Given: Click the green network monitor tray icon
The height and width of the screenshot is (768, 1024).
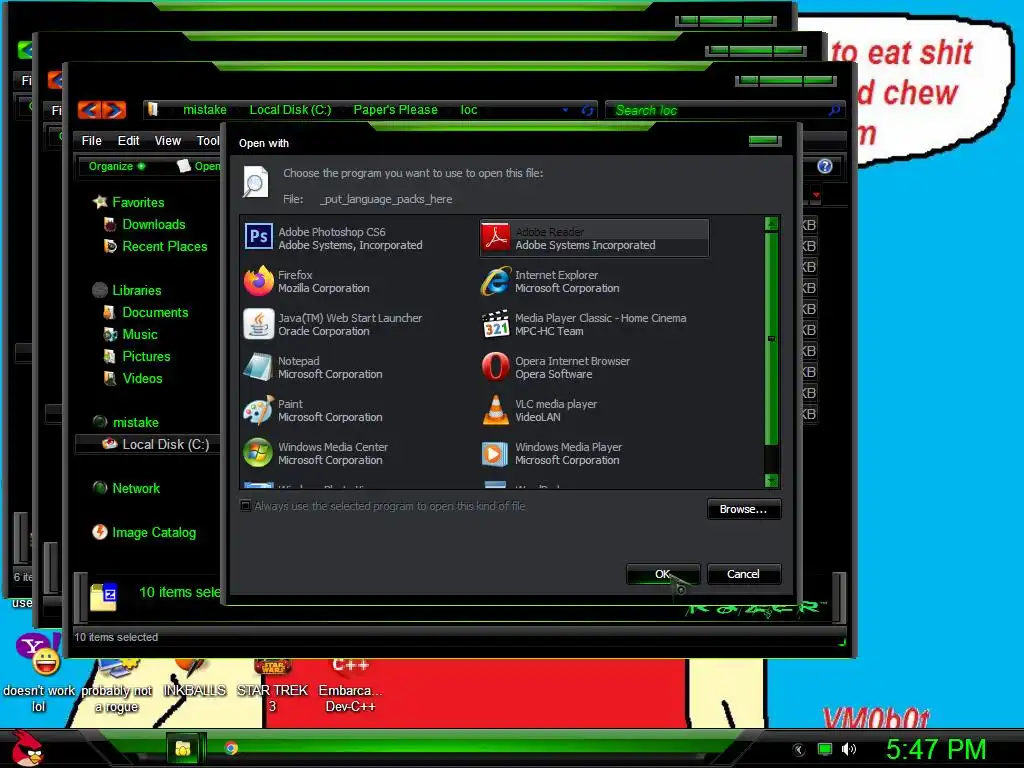Looking at the screenshot, I should 825,749.
